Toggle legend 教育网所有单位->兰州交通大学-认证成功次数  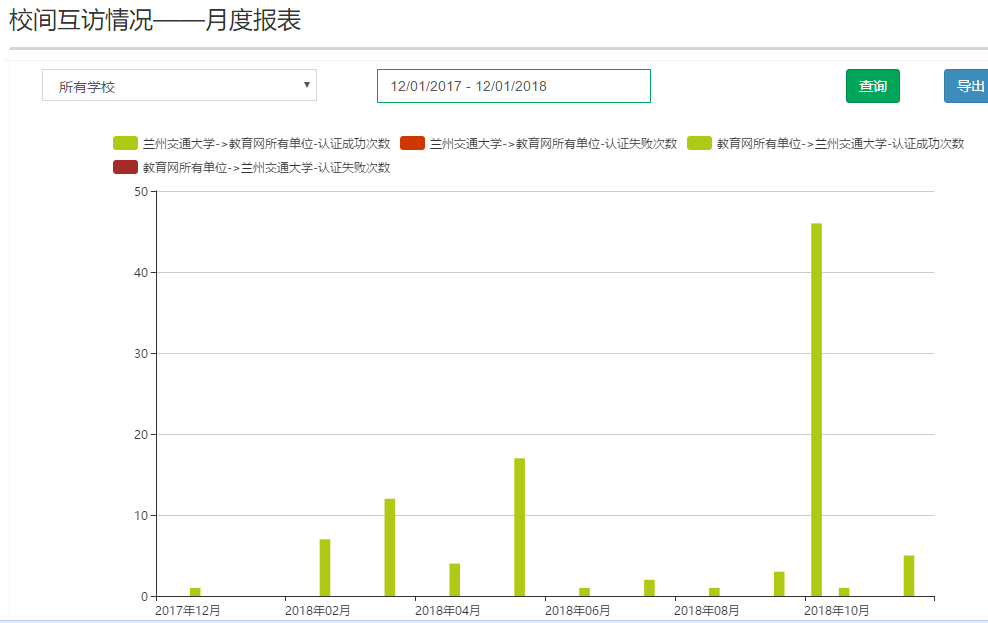(x=826, y=143)
